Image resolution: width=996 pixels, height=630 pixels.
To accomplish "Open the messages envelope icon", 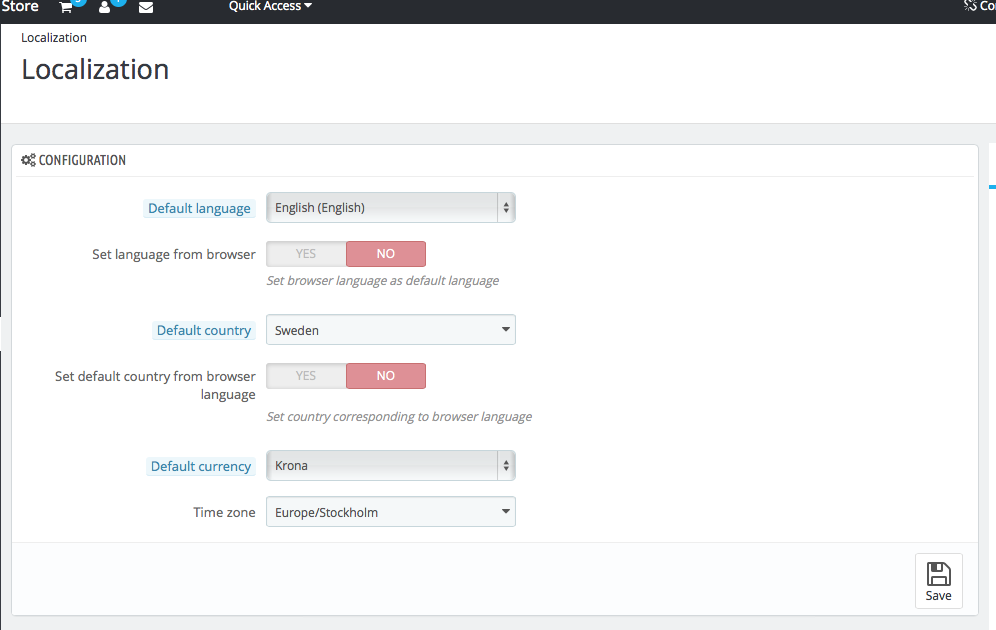I will (x=145, y=8).
